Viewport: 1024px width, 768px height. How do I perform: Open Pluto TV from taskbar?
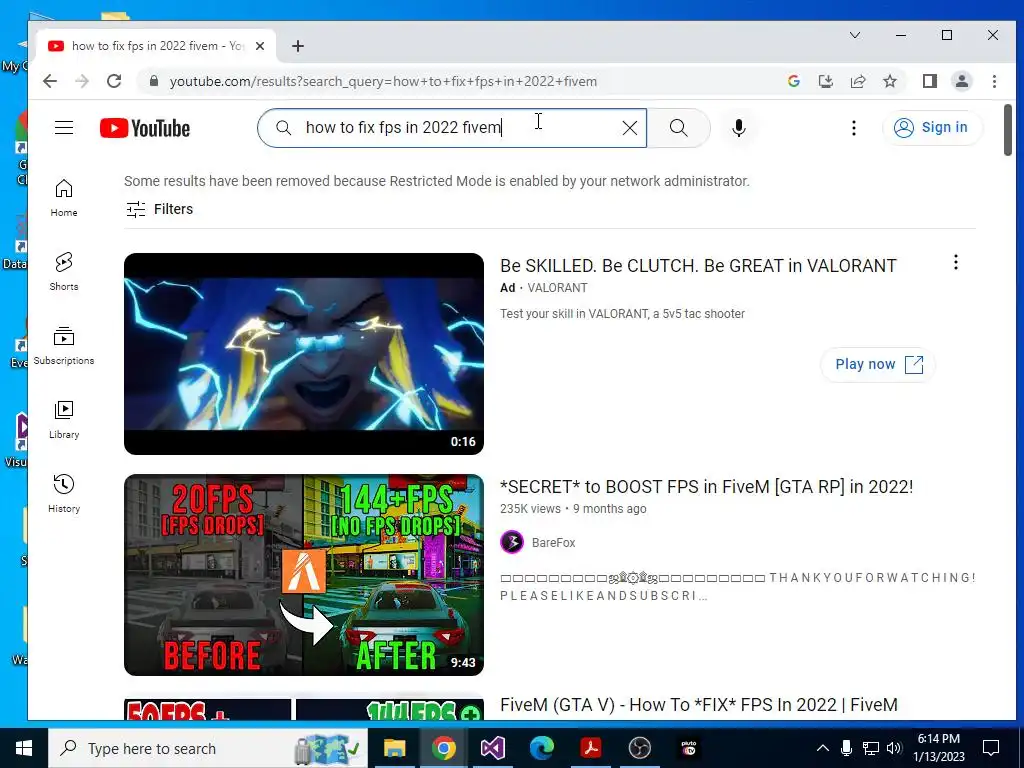[x=688, y=748]
